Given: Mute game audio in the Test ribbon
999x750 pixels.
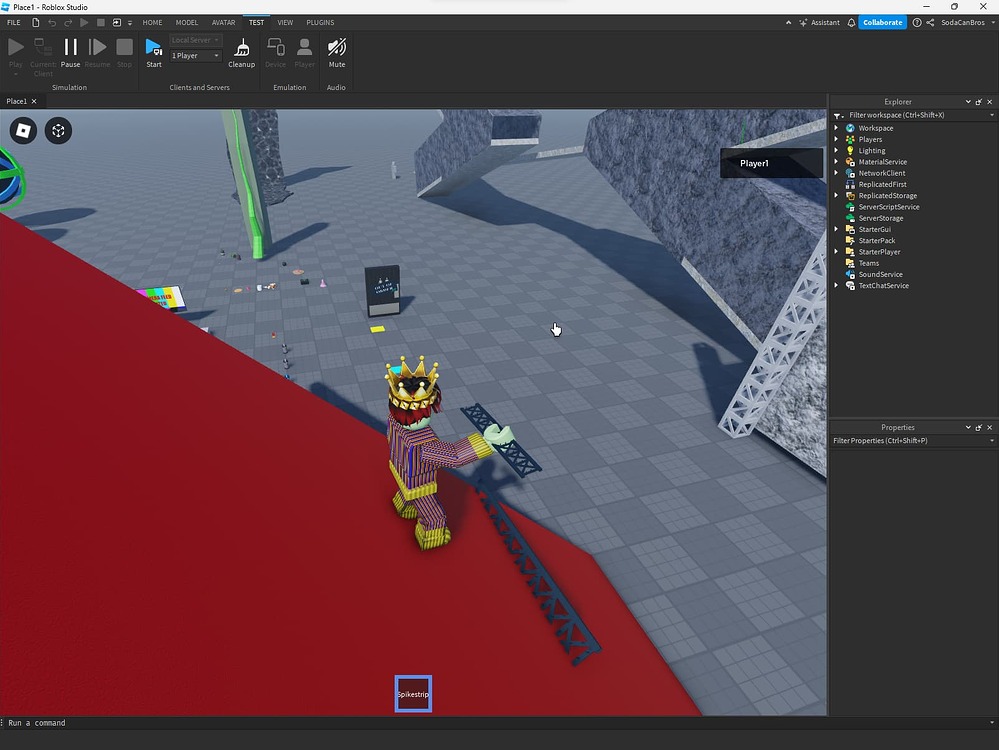Looking at the screenshot, I should [x=336, y=46].
